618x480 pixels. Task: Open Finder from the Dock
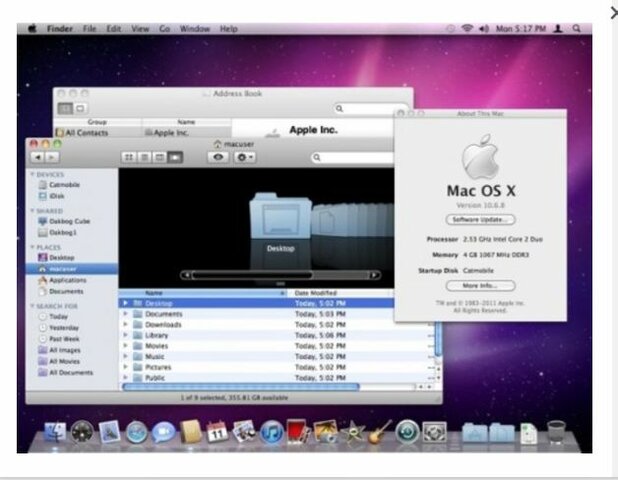click(54, 432)
